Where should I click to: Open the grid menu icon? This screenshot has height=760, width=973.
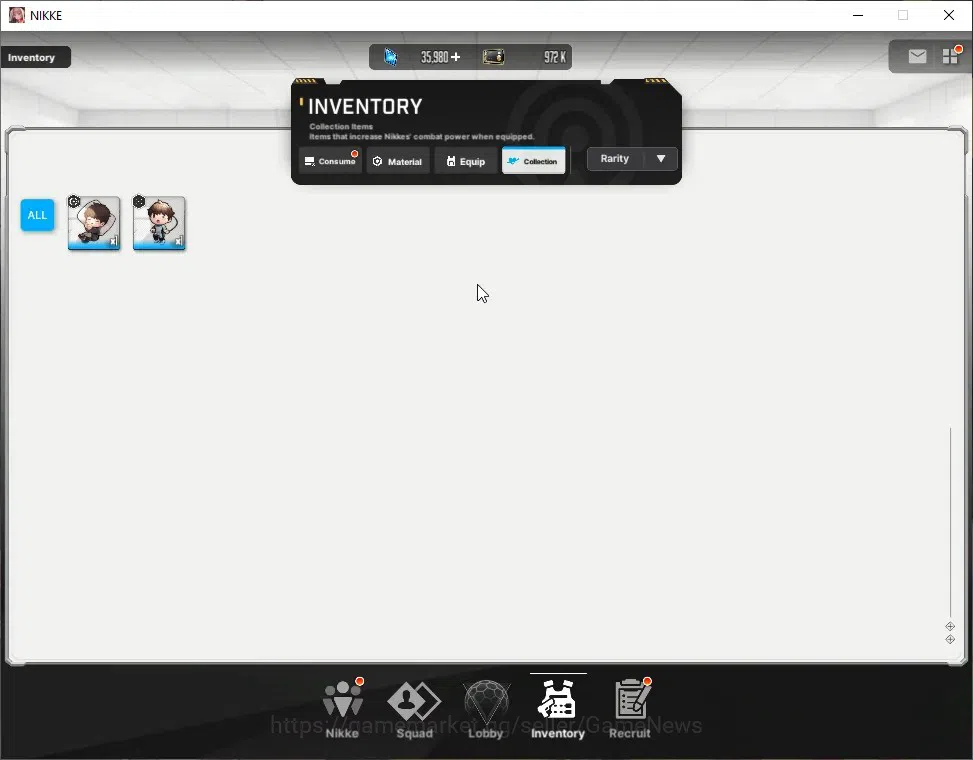[951, 56]
